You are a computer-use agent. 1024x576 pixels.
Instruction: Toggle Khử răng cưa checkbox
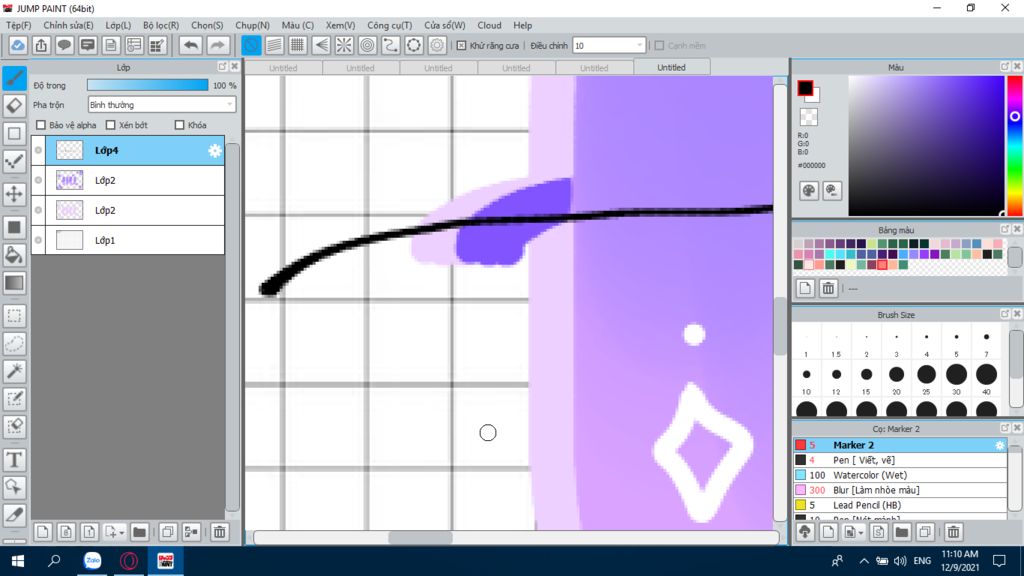[x=462, y=46]
